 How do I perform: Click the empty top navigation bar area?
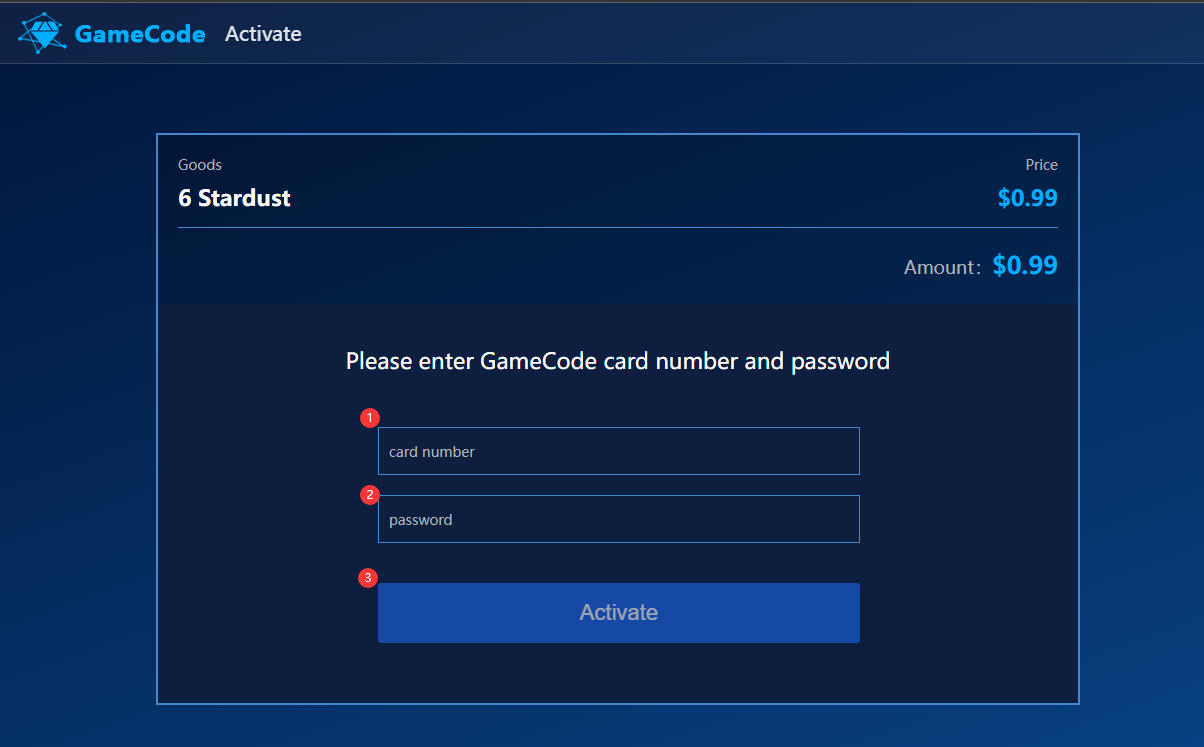click(x=750, y=33)
